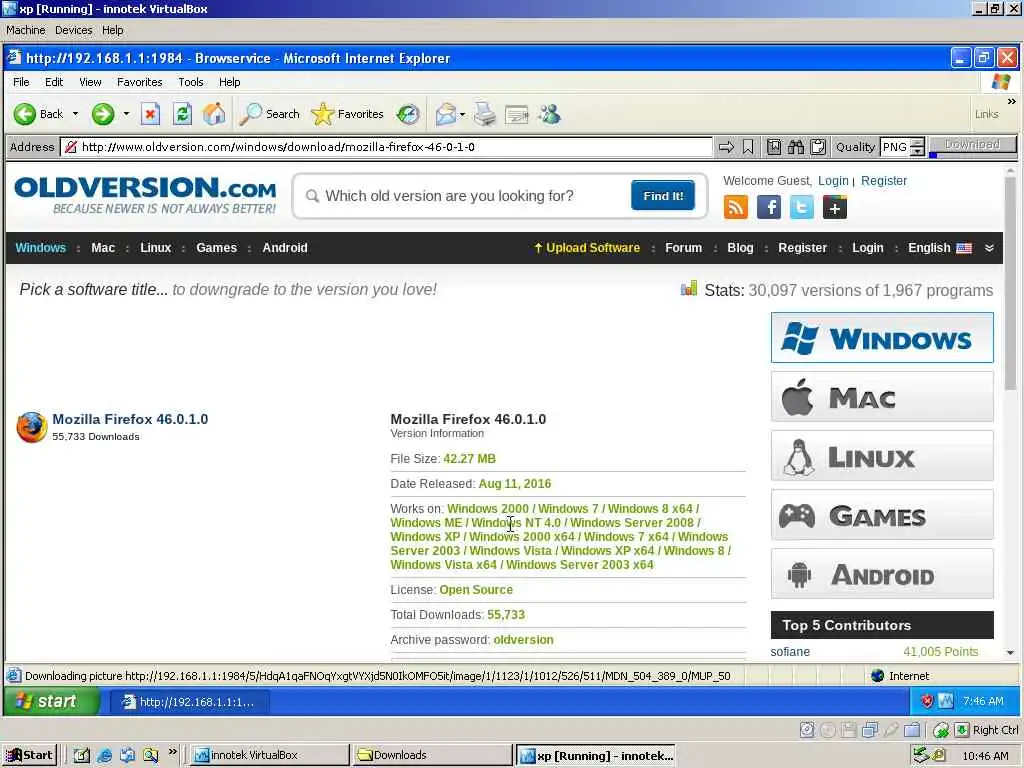
Task: Open Downloads in host taskbar
Action: (431, 756)
